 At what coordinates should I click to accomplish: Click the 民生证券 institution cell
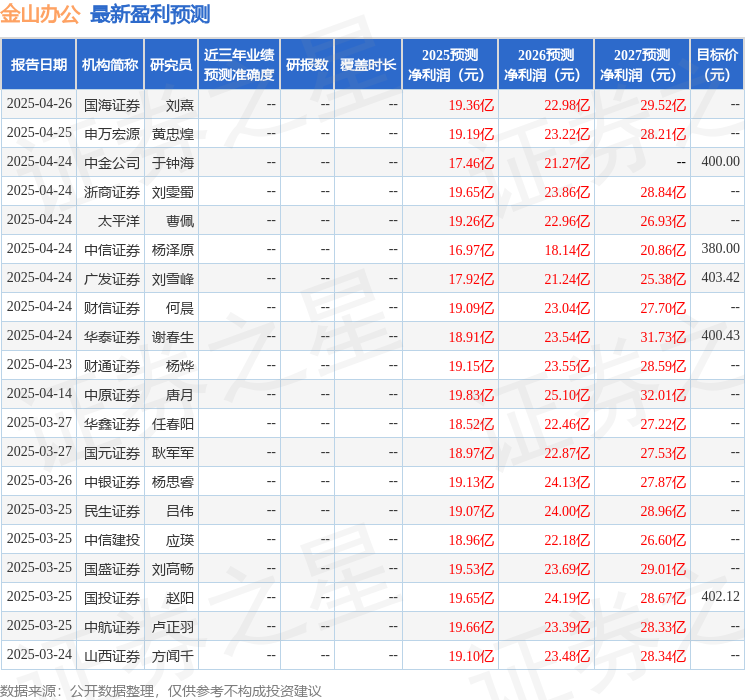(112, 511)
